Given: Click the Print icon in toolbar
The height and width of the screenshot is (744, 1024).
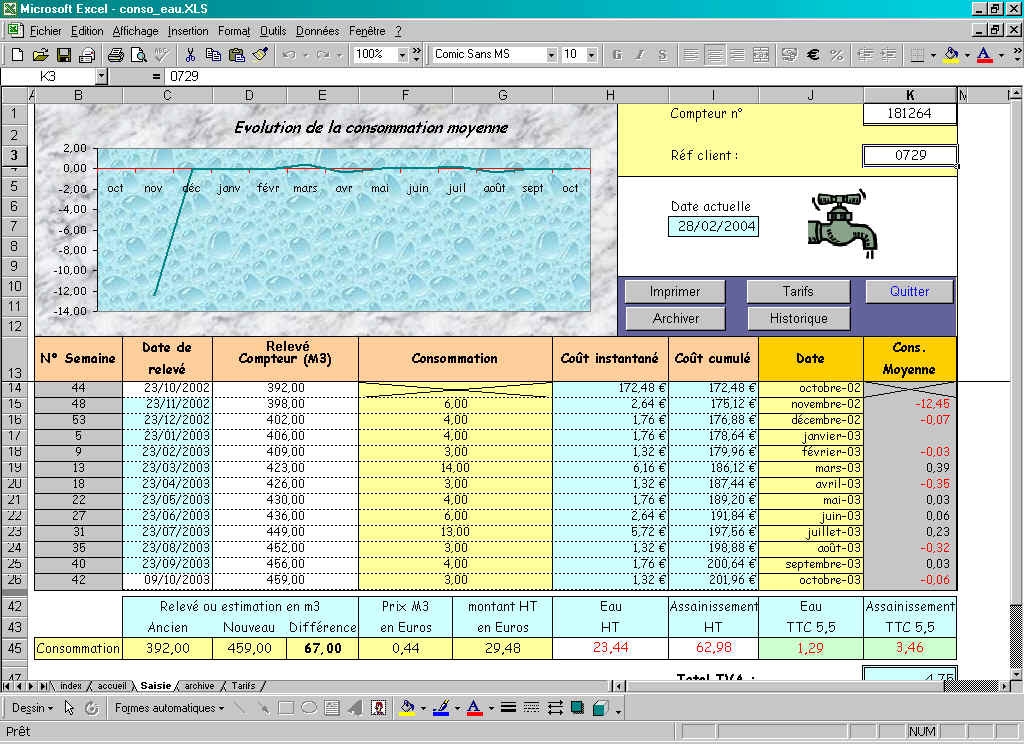Looking at the screenshot, I should pos(115,55).
